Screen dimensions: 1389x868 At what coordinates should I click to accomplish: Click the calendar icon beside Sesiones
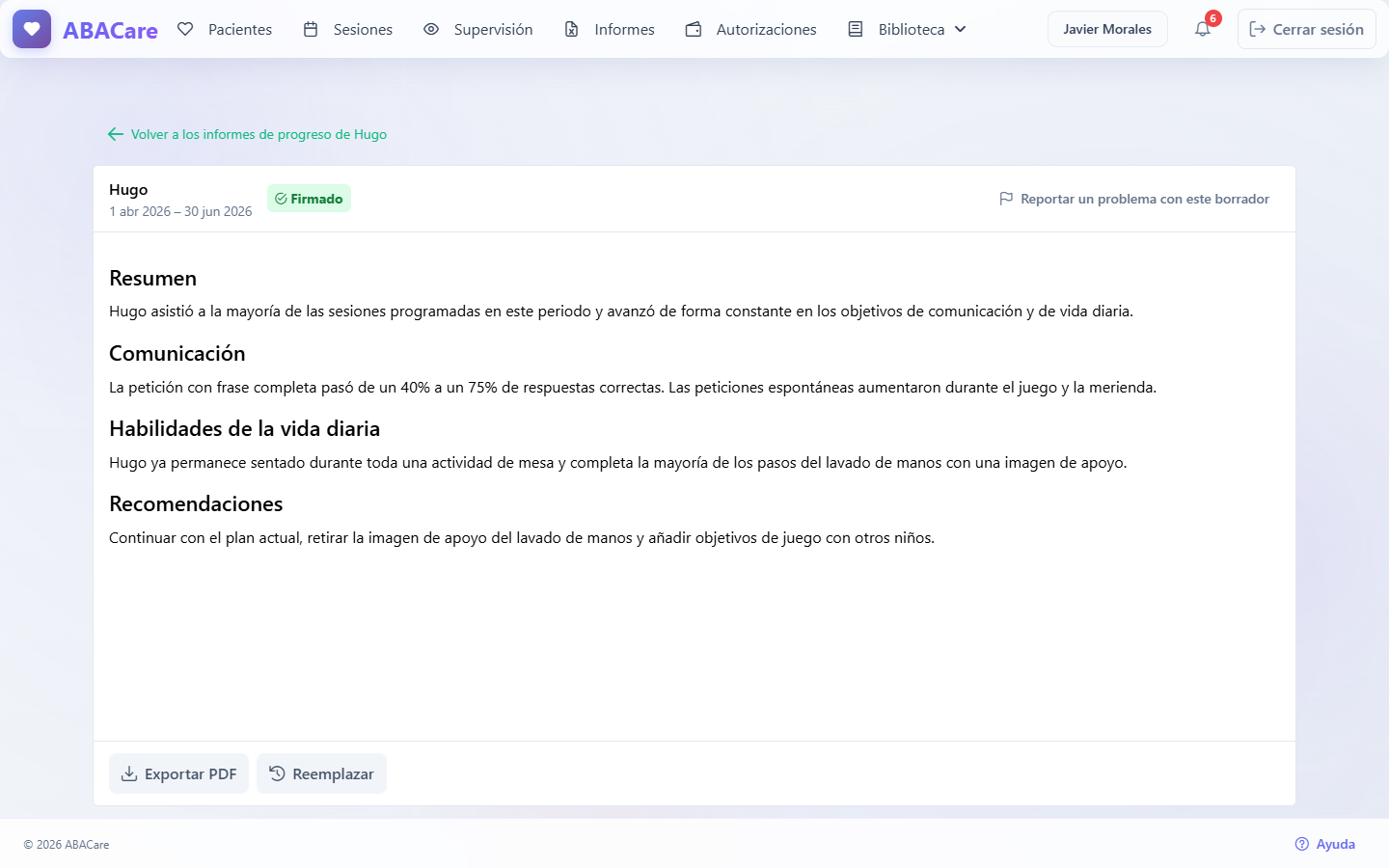click(x=311, y=29)
